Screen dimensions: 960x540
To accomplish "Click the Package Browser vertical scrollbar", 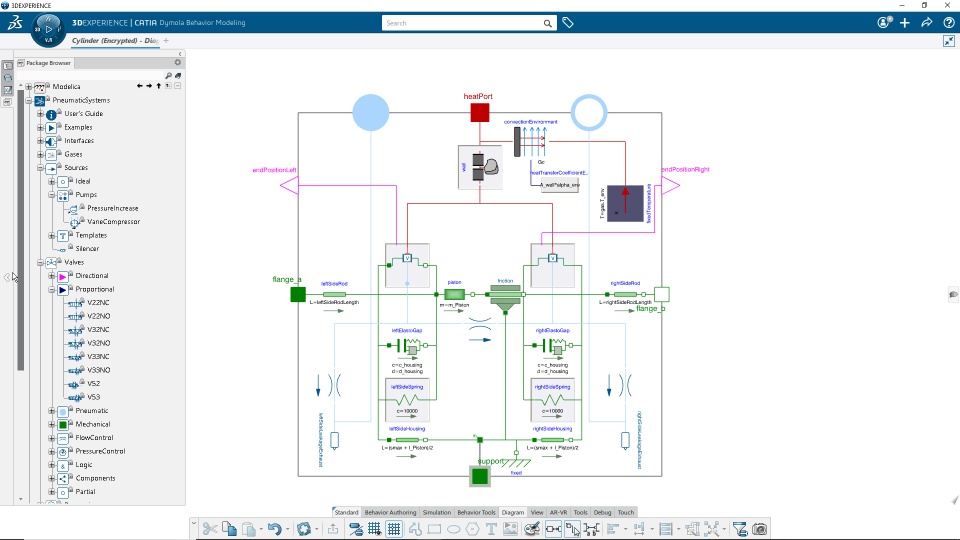I will pyautogui.click(x=20, y=230).
